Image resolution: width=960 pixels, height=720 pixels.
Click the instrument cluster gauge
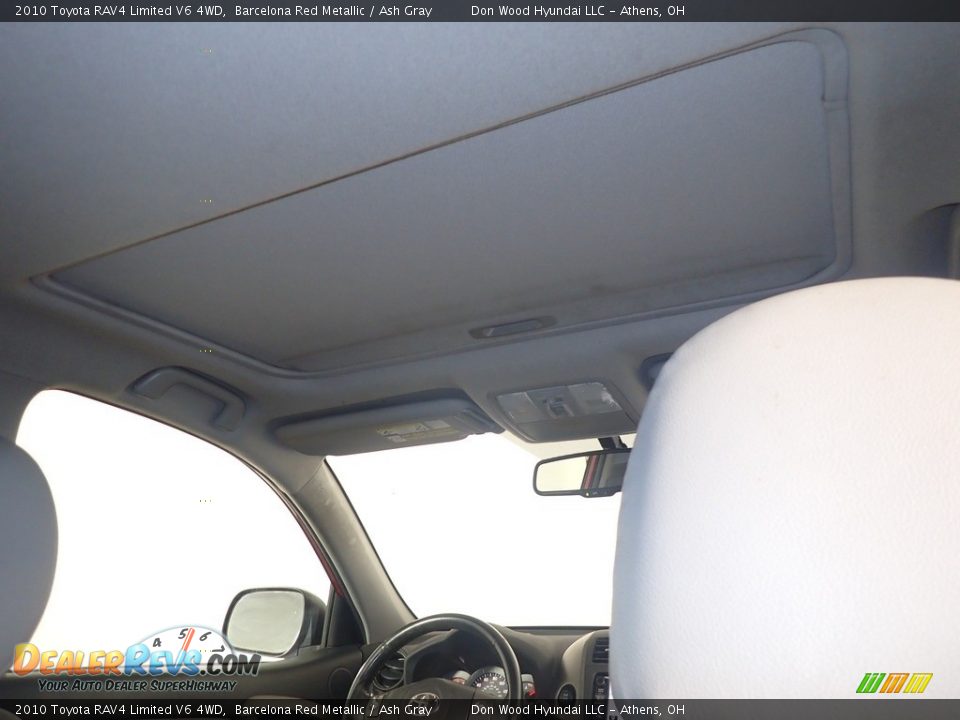click(489, 682)
